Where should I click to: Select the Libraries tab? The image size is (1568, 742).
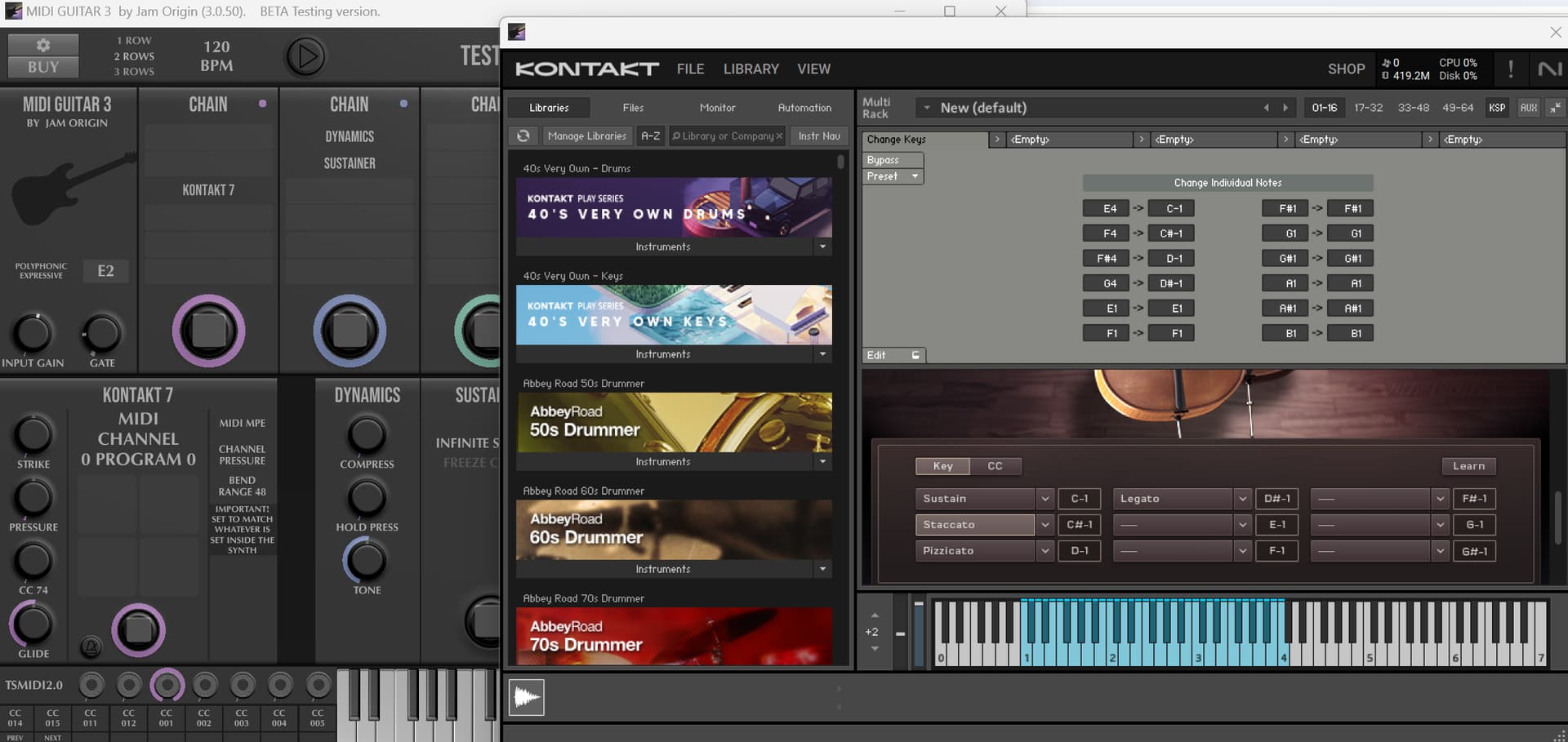point(549,108)
